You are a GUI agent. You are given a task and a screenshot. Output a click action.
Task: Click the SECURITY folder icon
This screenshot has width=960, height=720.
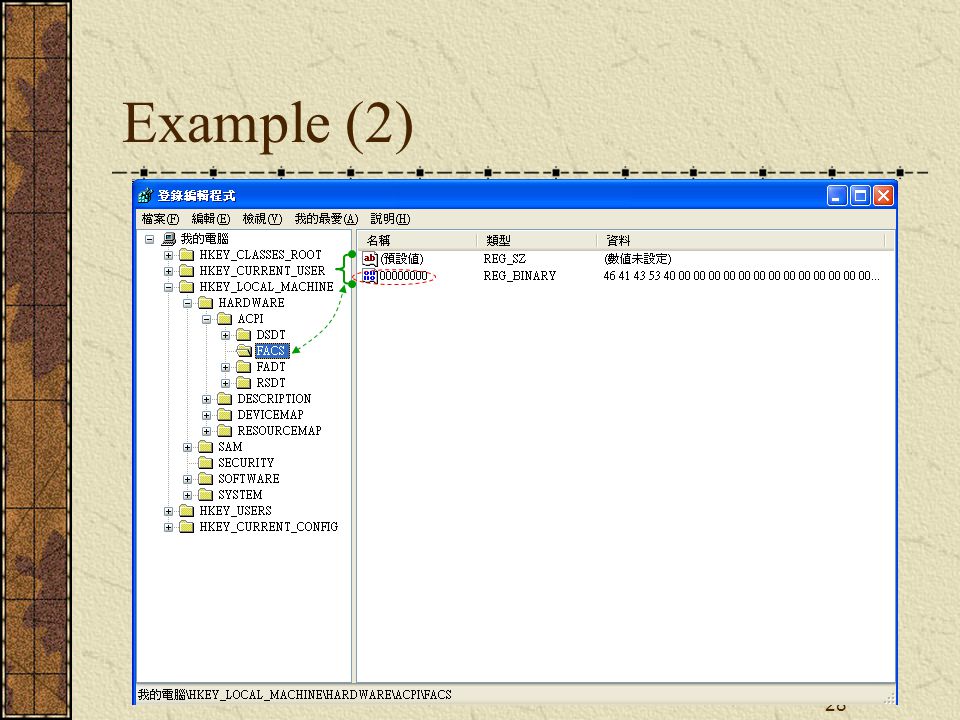coord(206,462)
